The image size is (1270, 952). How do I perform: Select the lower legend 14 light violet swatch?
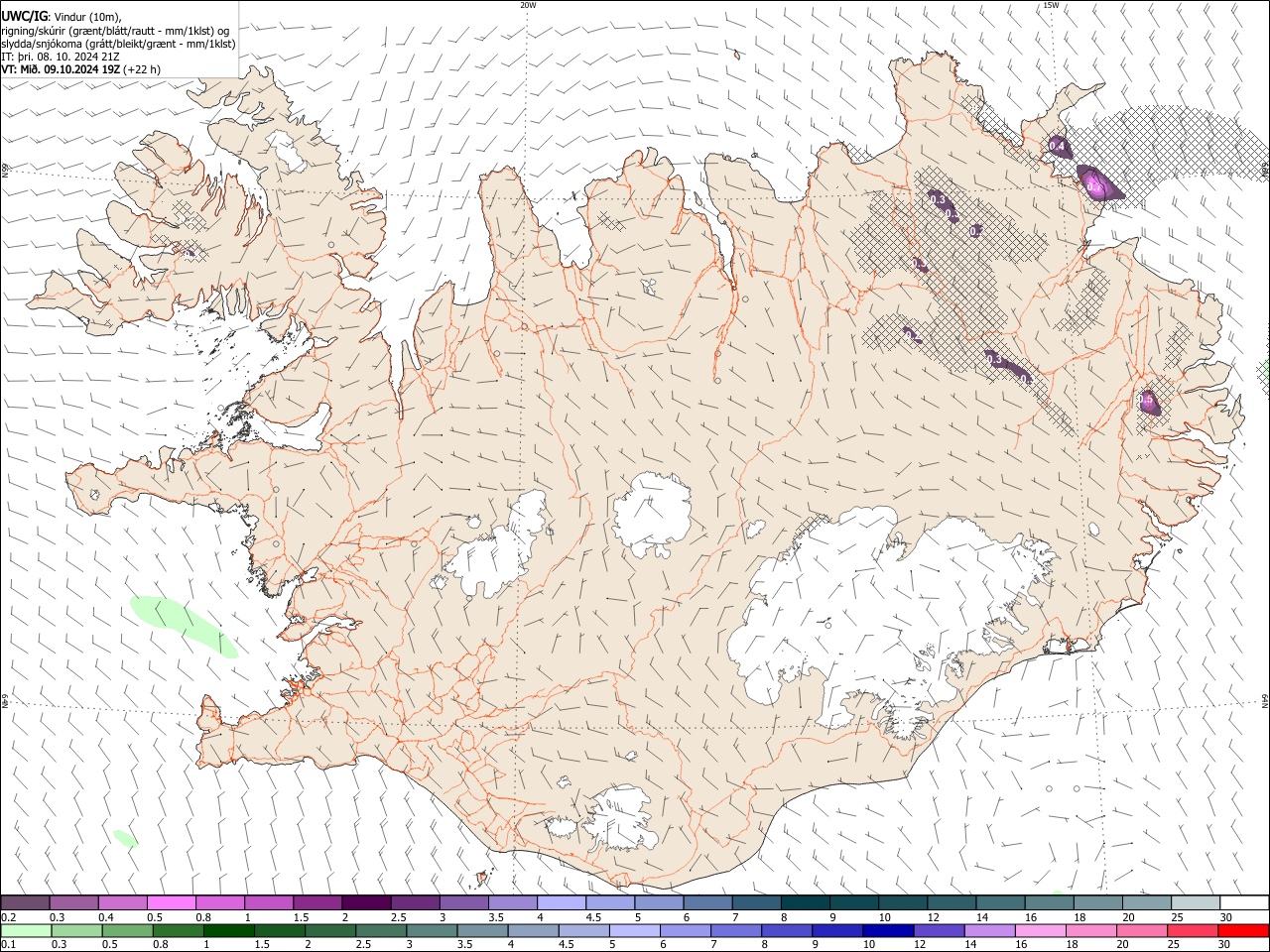989,930
